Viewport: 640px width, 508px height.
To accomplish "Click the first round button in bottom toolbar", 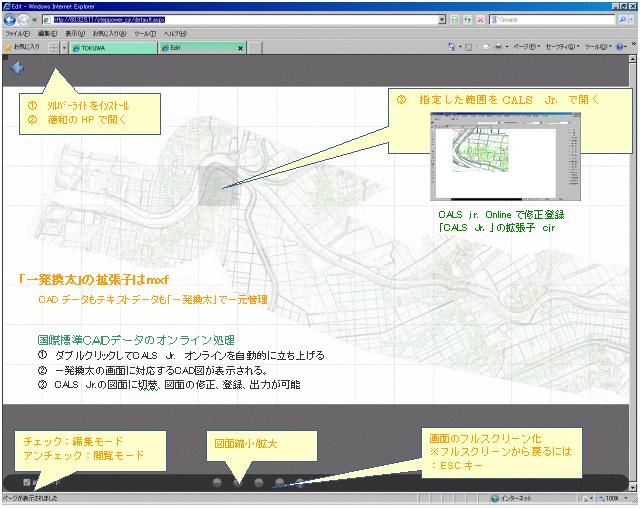I will [x=217, y=483].
